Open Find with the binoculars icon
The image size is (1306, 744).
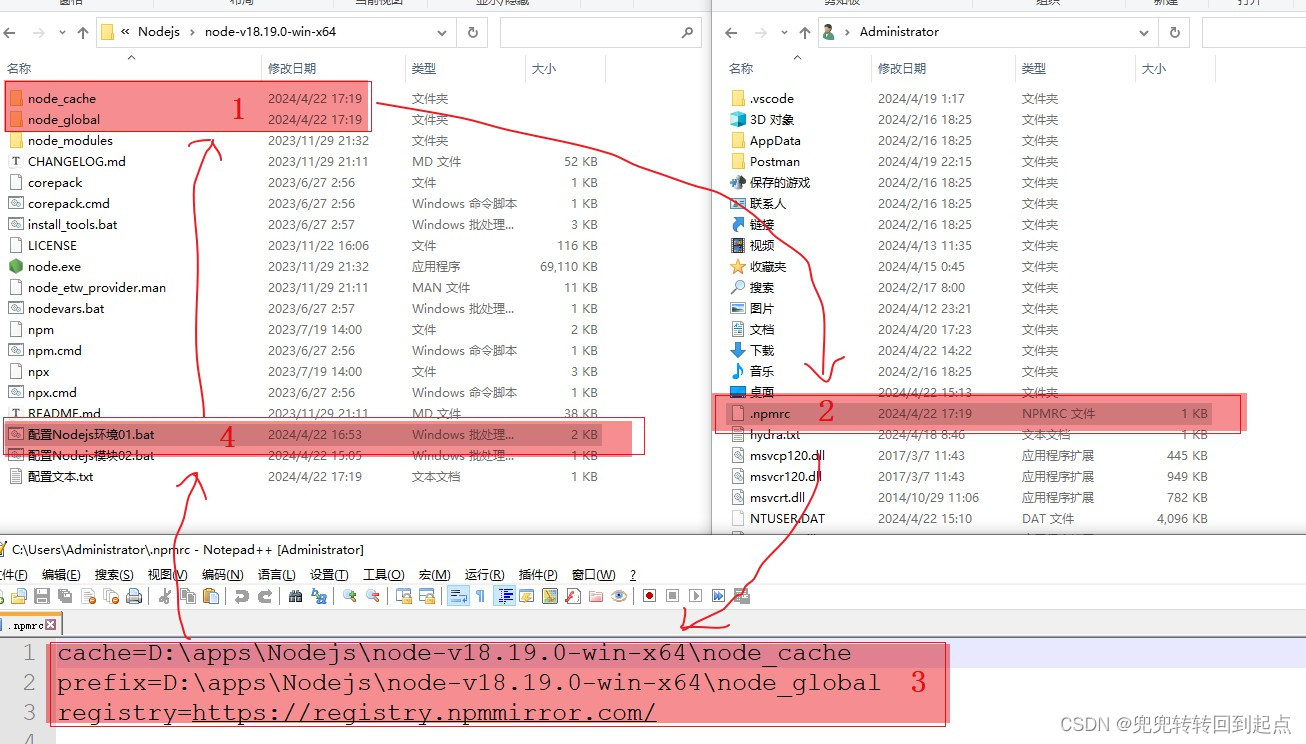point(295,596)
